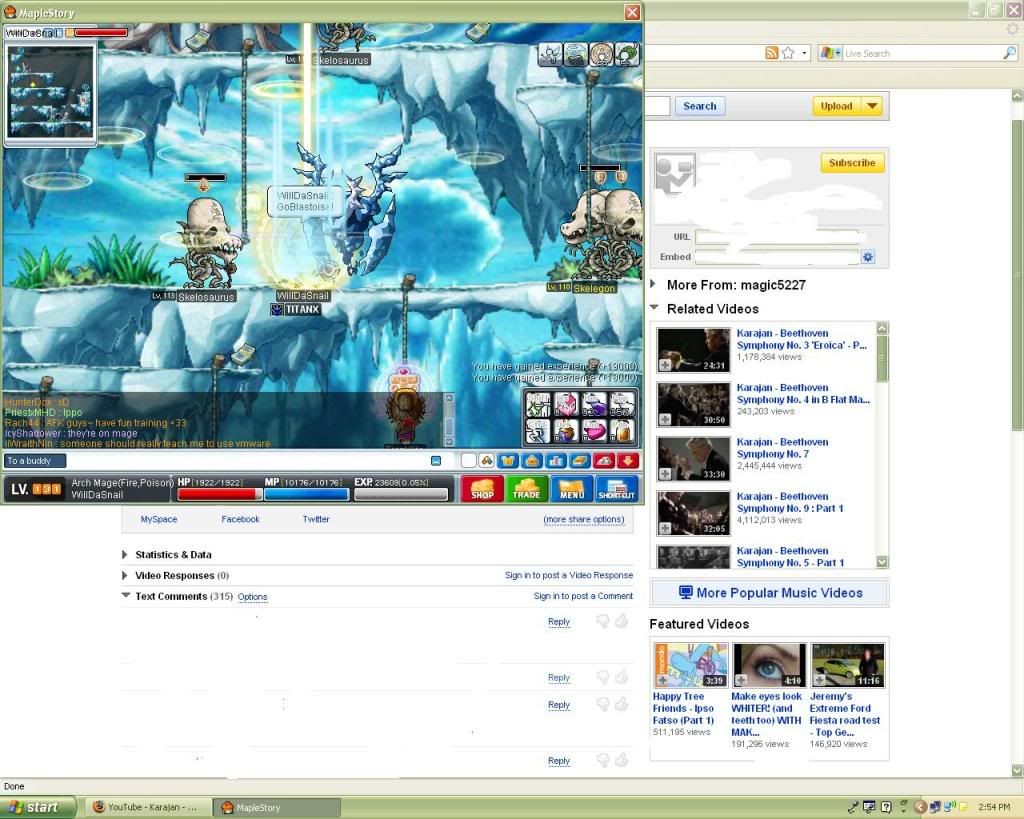Click the browser favorites star icon
This screenshot has height=819, width=1024.
coord(788,53)
